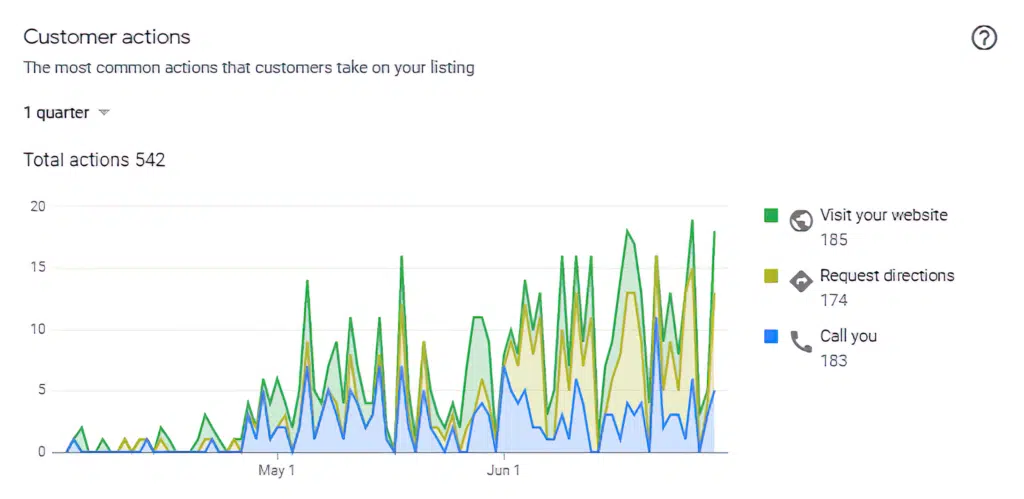Click the 20 value on the vertical axis
The image size is (1024, 499).
[x=39, y=206]
